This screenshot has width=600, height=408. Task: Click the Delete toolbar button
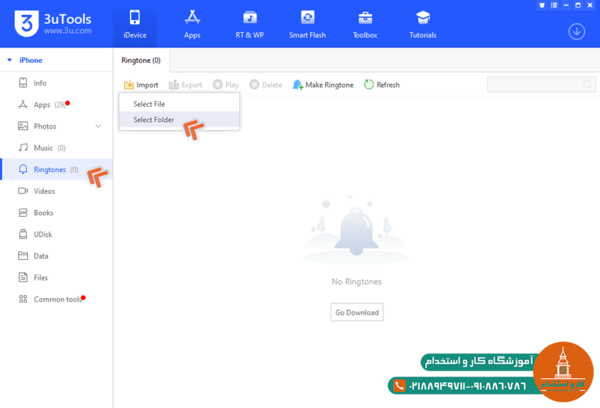266,85
